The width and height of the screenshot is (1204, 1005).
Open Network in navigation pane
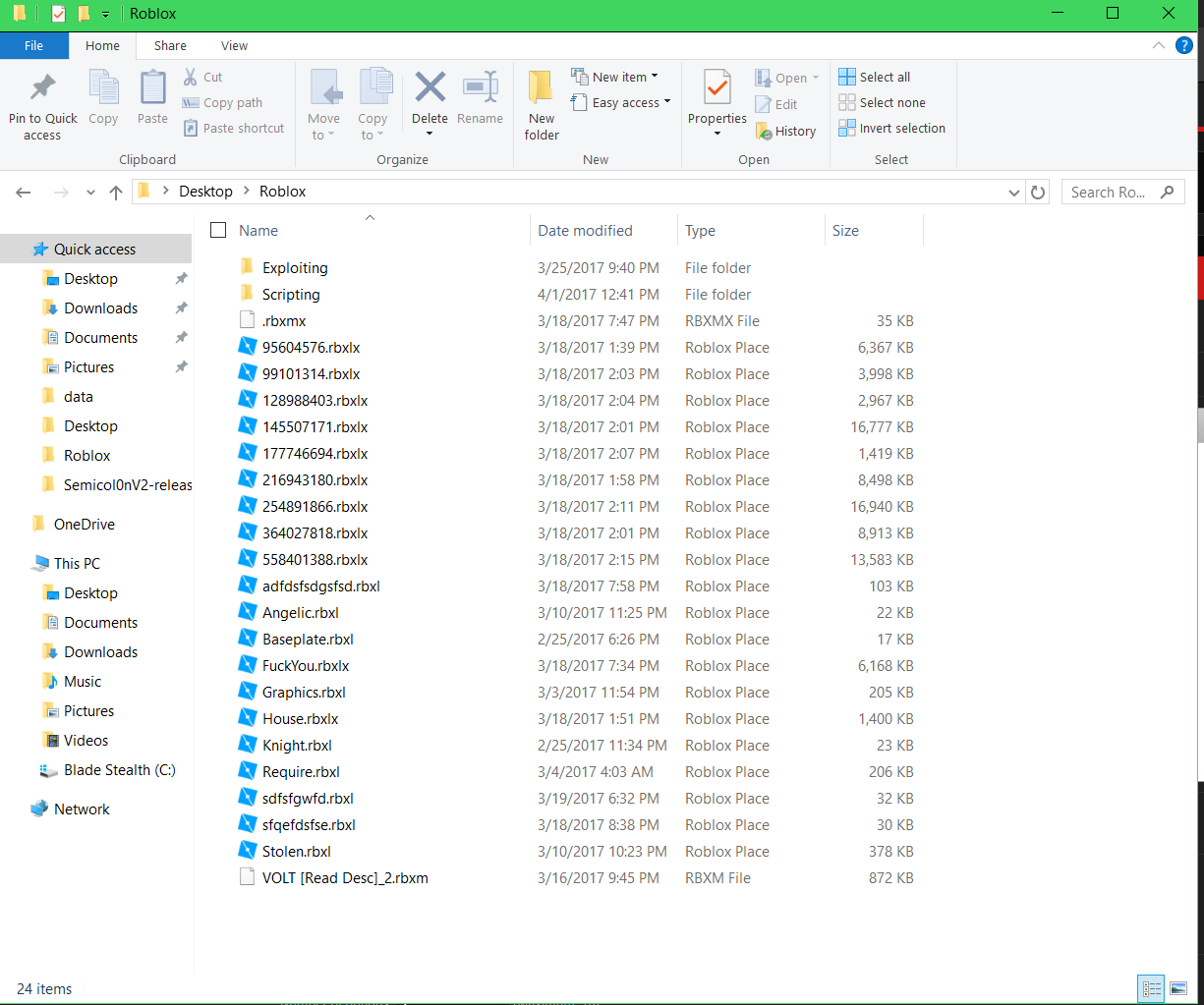[82, 810]
